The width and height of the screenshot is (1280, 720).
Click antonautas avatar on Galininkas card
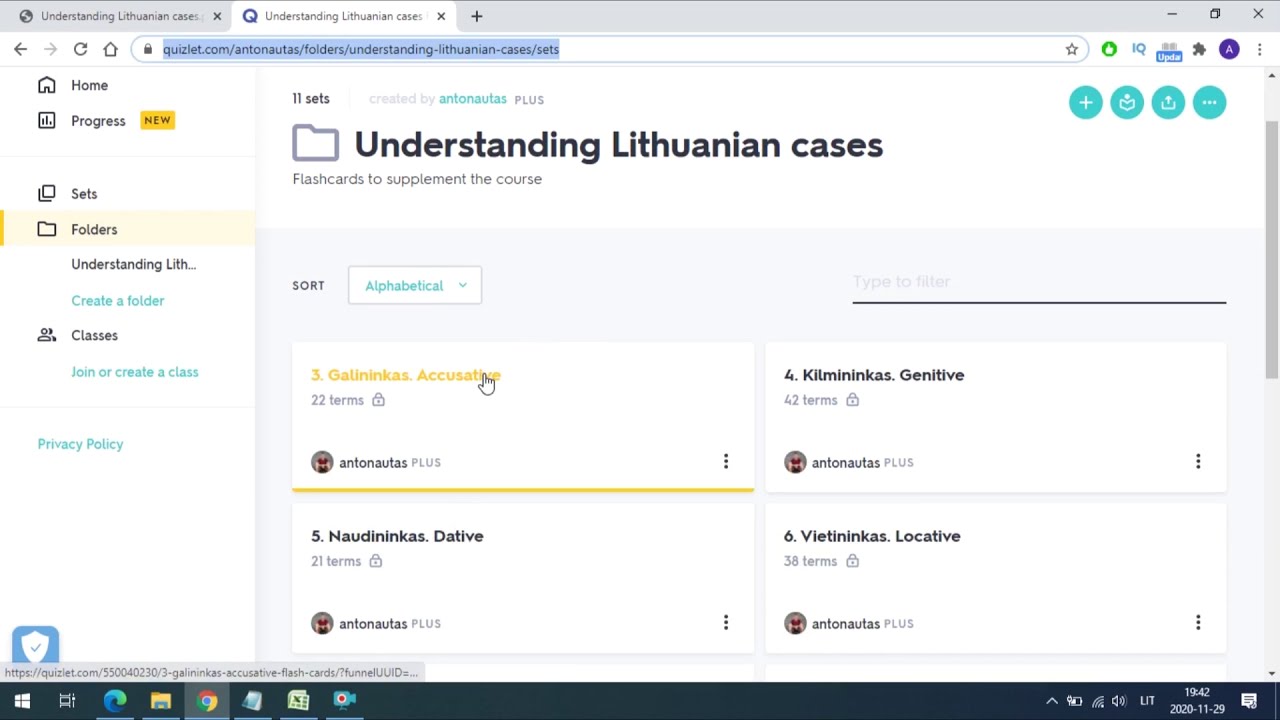click(x=322, y=462)
